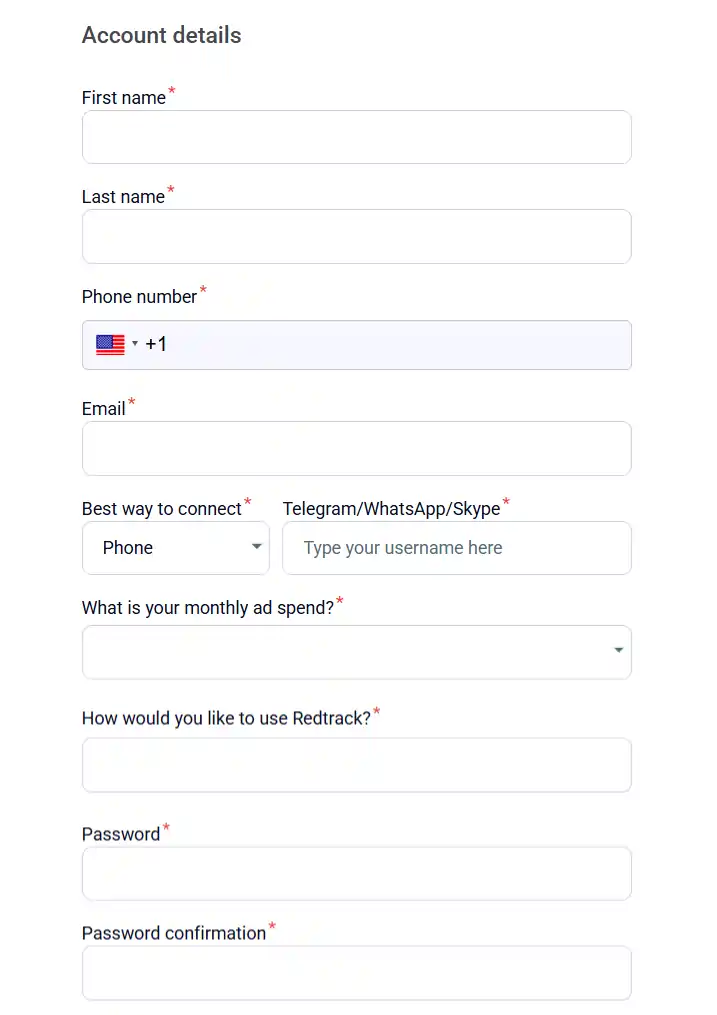This screenshot has width=717, height=1015.
Task: Click the US flag icon
Action: tap(110, 345)
